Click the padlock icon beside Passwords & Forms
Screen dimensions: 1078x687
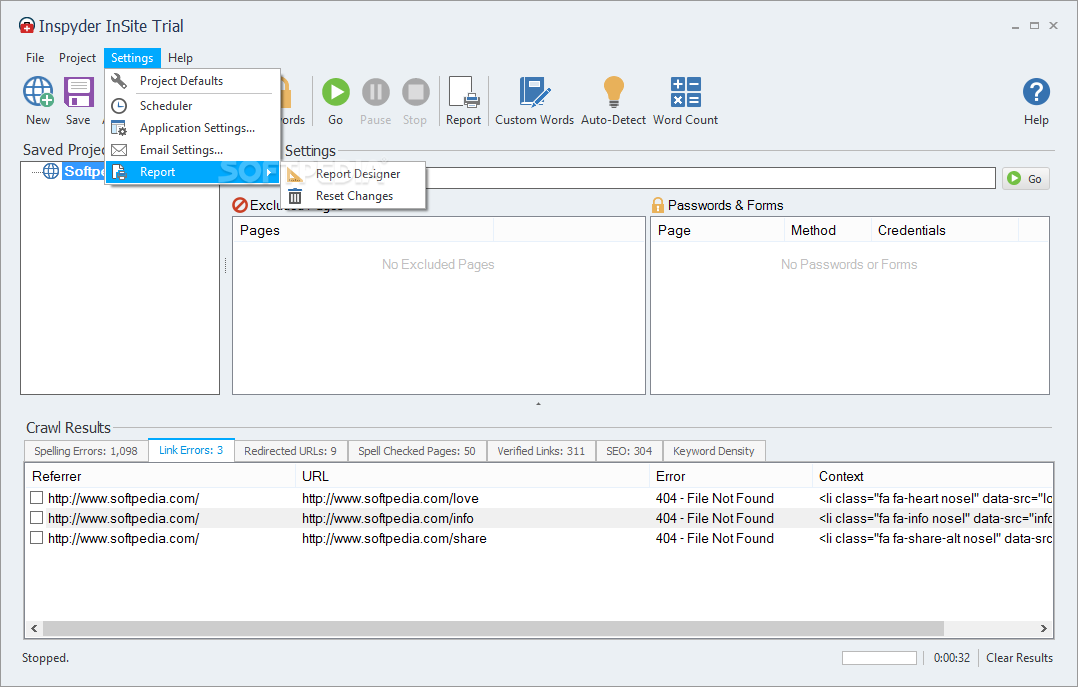[657, 205]
